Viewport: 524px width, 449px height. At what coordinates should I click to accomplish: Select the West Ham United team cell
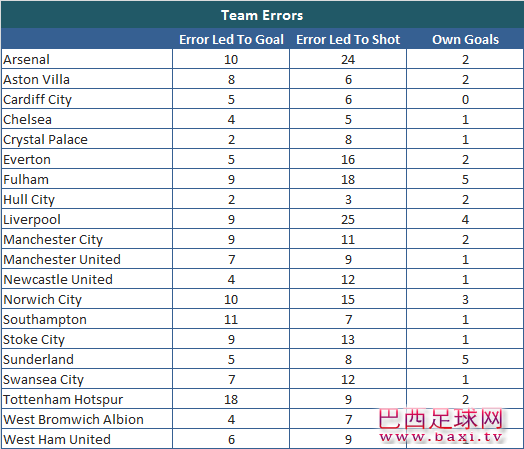[87, 439]
